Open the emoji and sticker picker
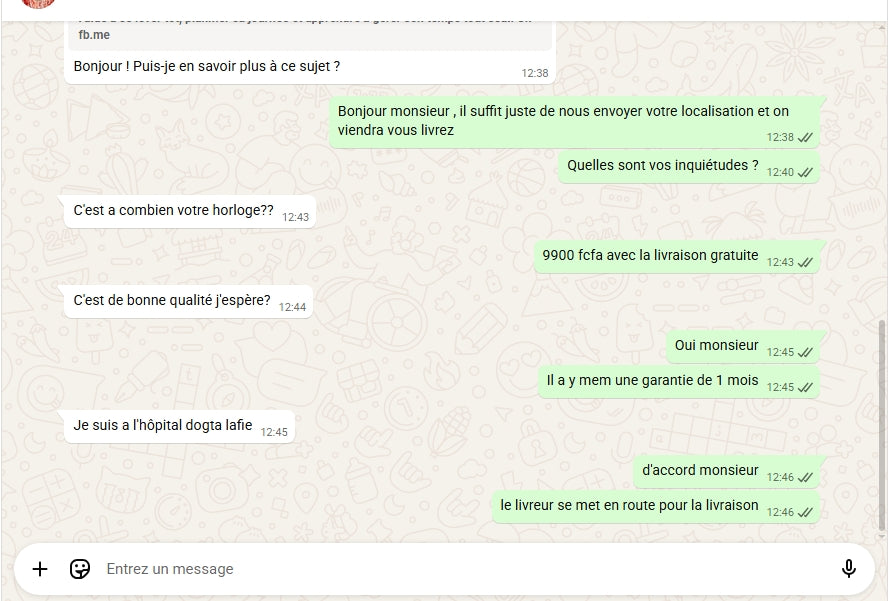The width and height of the screenshot is (888, 601). [x=80, y=569]
